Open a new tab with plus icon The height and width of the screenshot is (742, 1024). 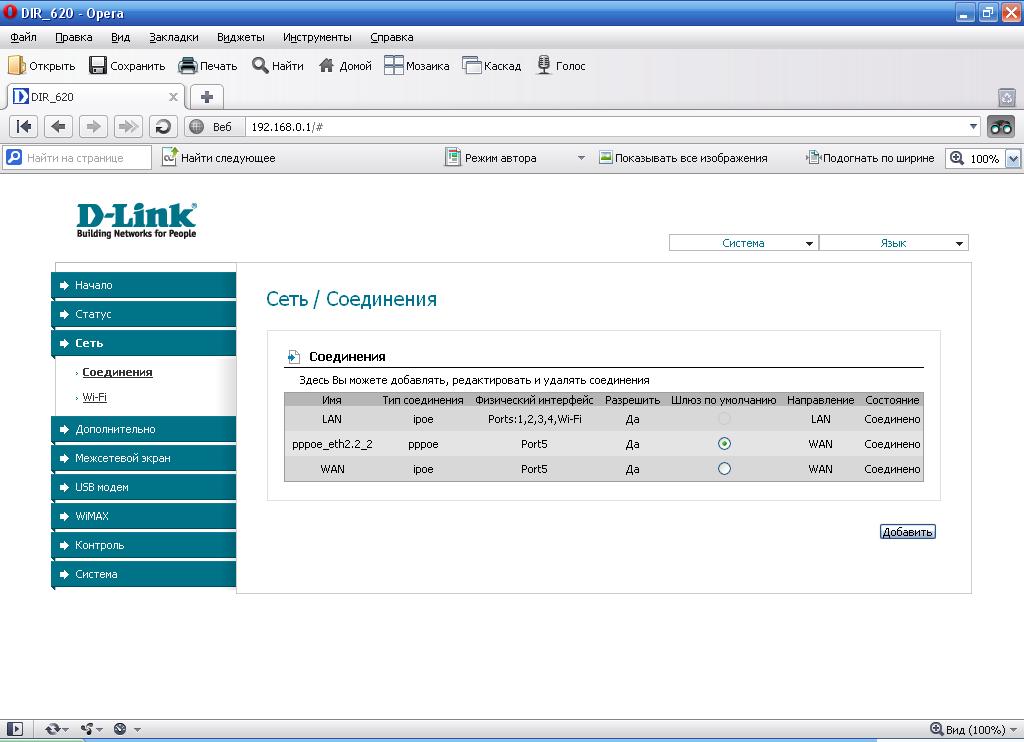coord(207,97)
